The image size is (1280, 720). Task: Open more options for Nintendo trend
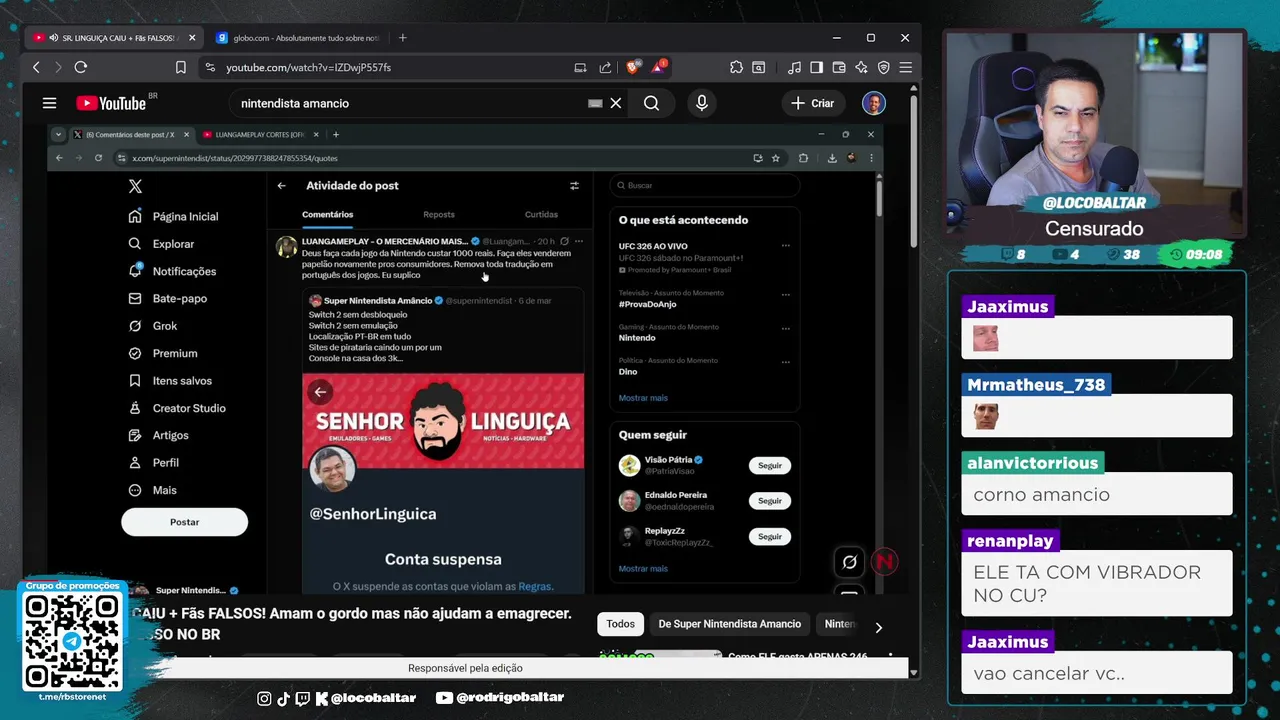[x=785, y=328]
